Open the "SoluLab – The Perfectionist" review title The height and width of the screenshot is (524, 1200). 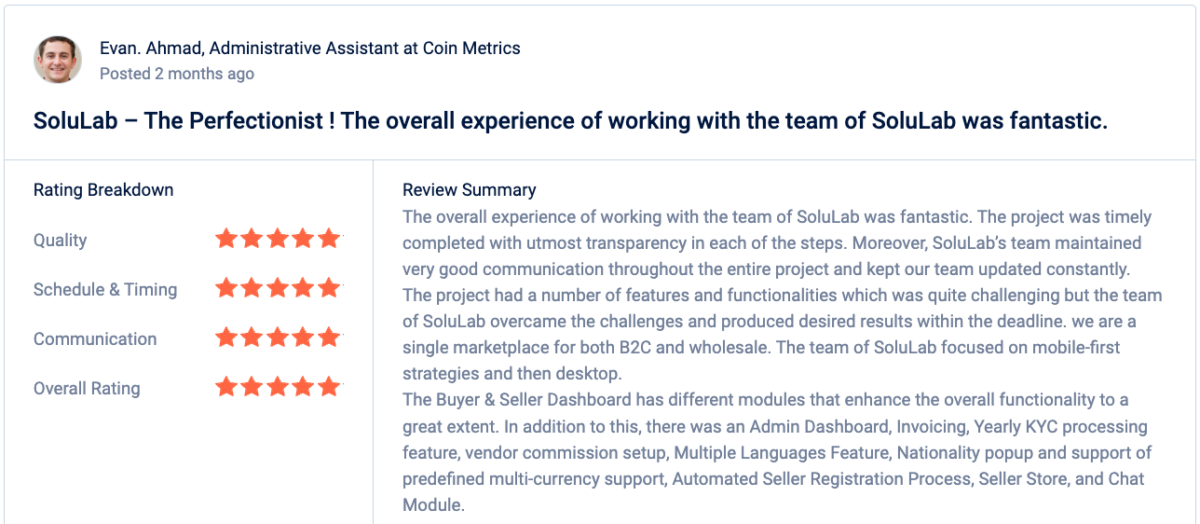570,122
